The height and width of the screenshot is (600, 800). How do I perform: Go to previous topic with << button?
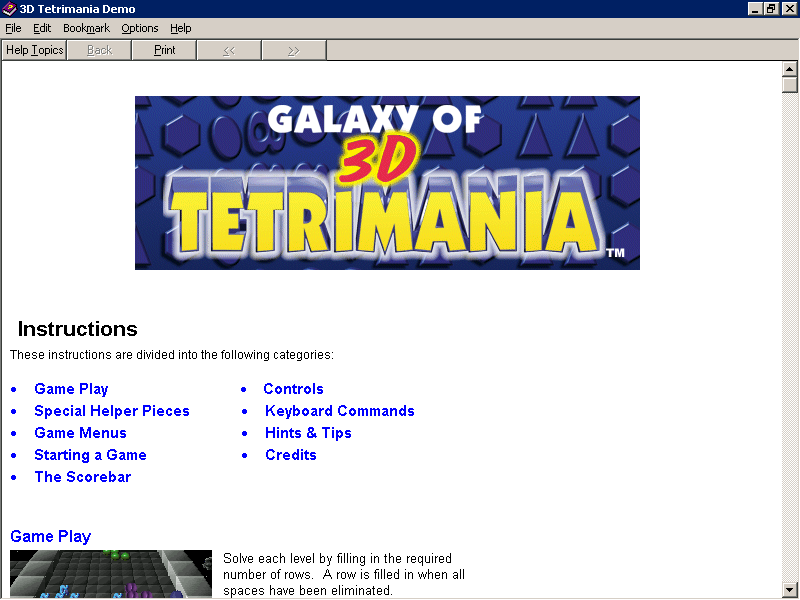tap(229, 50)
